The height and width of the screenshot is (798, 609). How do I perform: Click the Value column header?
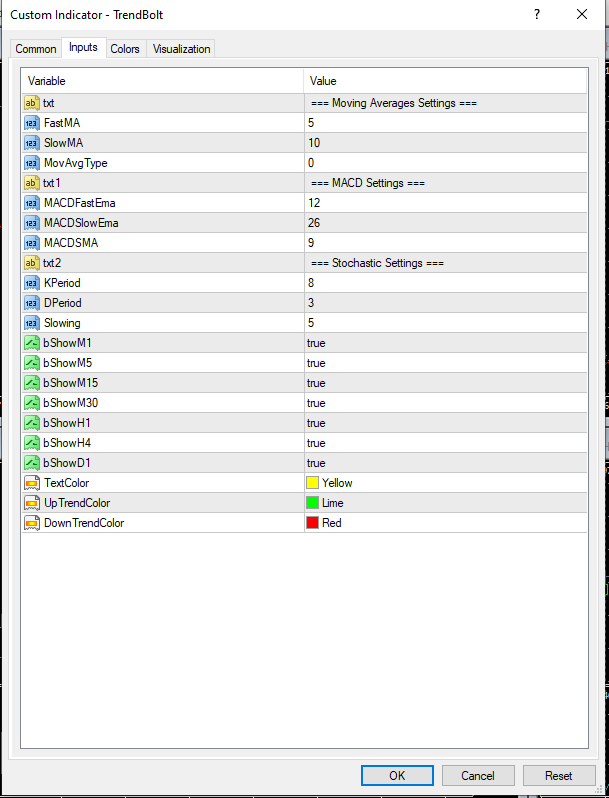tap(446, 81)
